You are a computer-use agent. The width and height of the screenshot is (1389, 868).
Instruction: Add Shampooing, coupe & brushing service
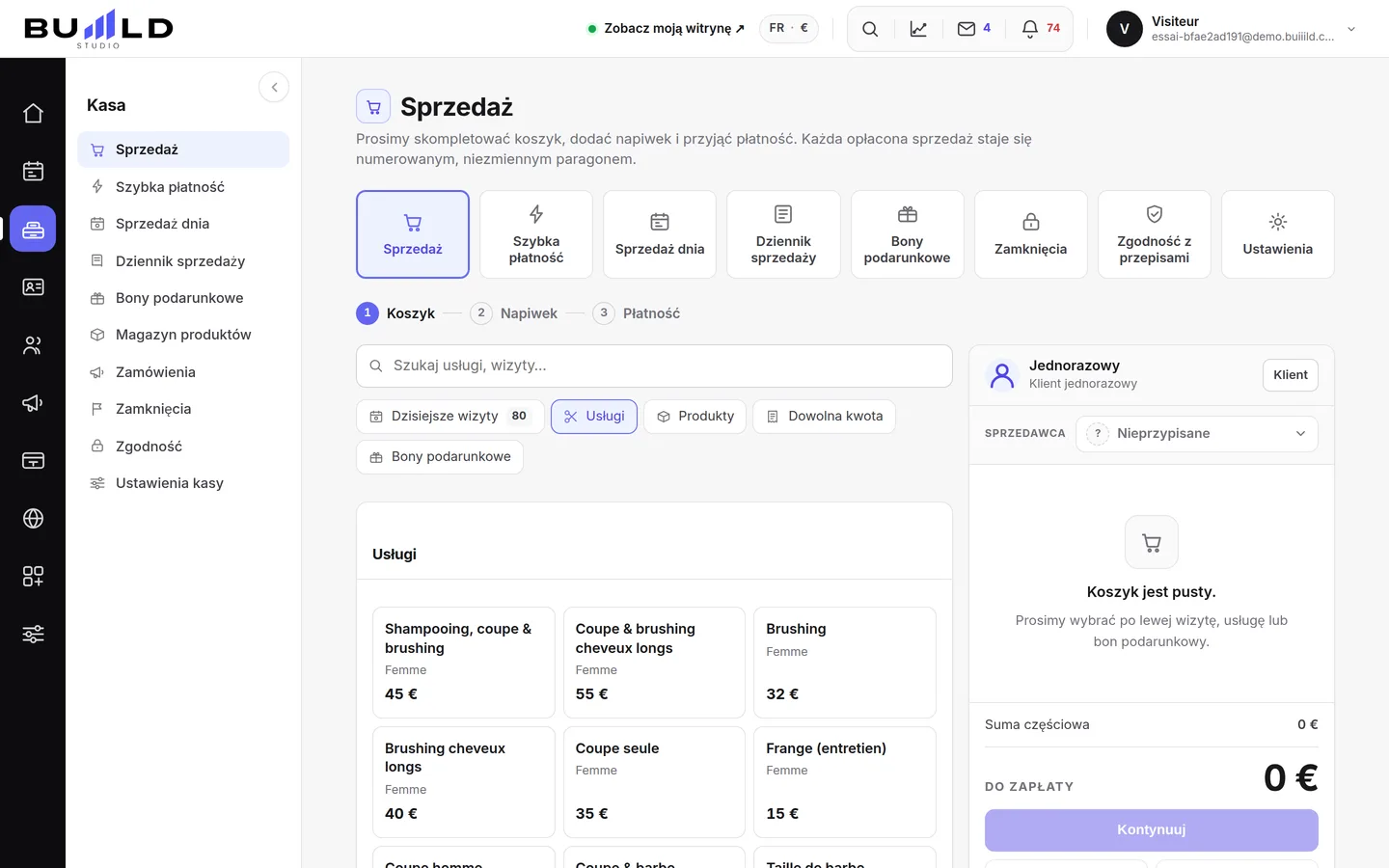pos(464,663)
